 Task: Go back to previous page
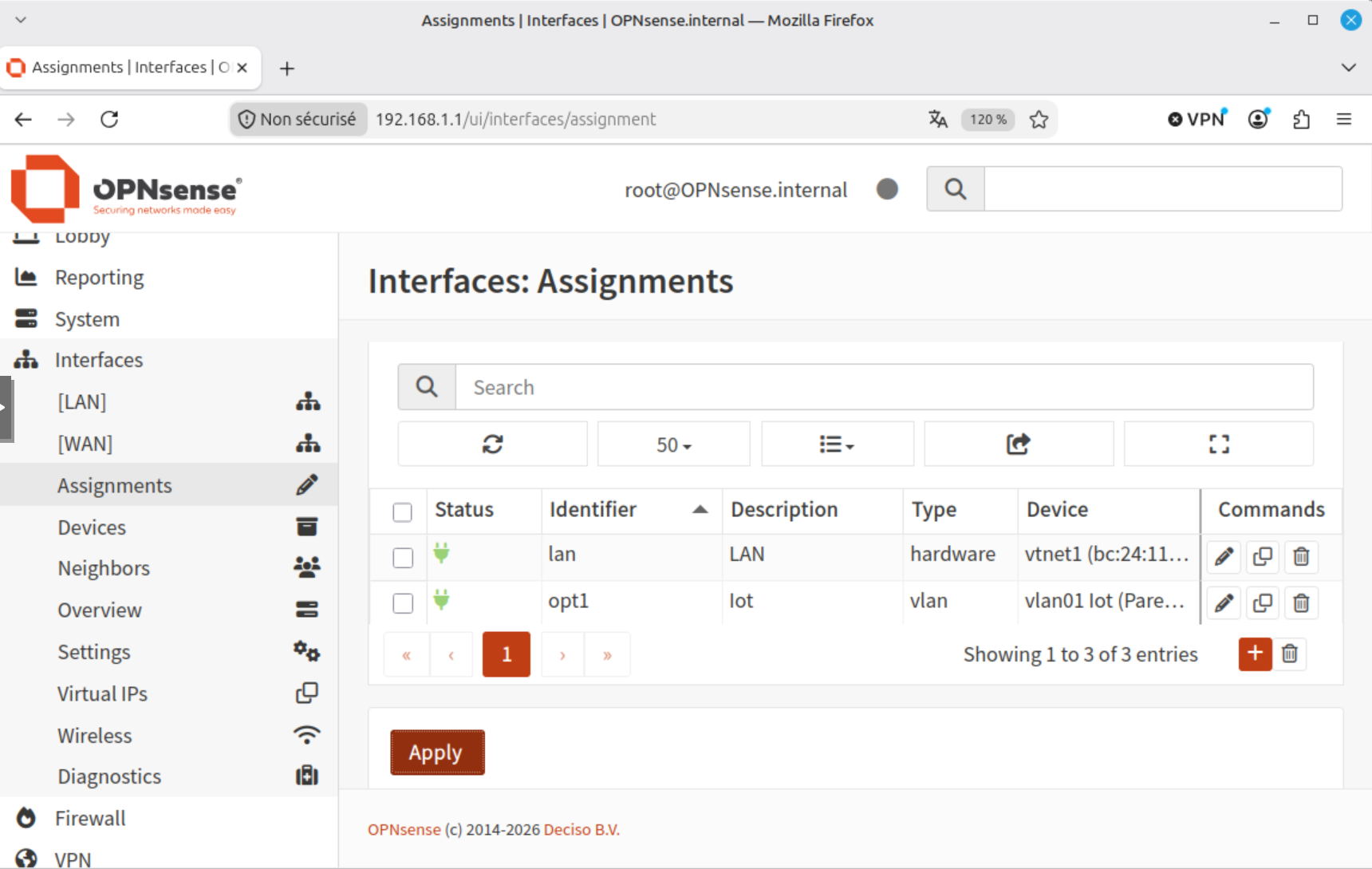click(x=23, y=119)
